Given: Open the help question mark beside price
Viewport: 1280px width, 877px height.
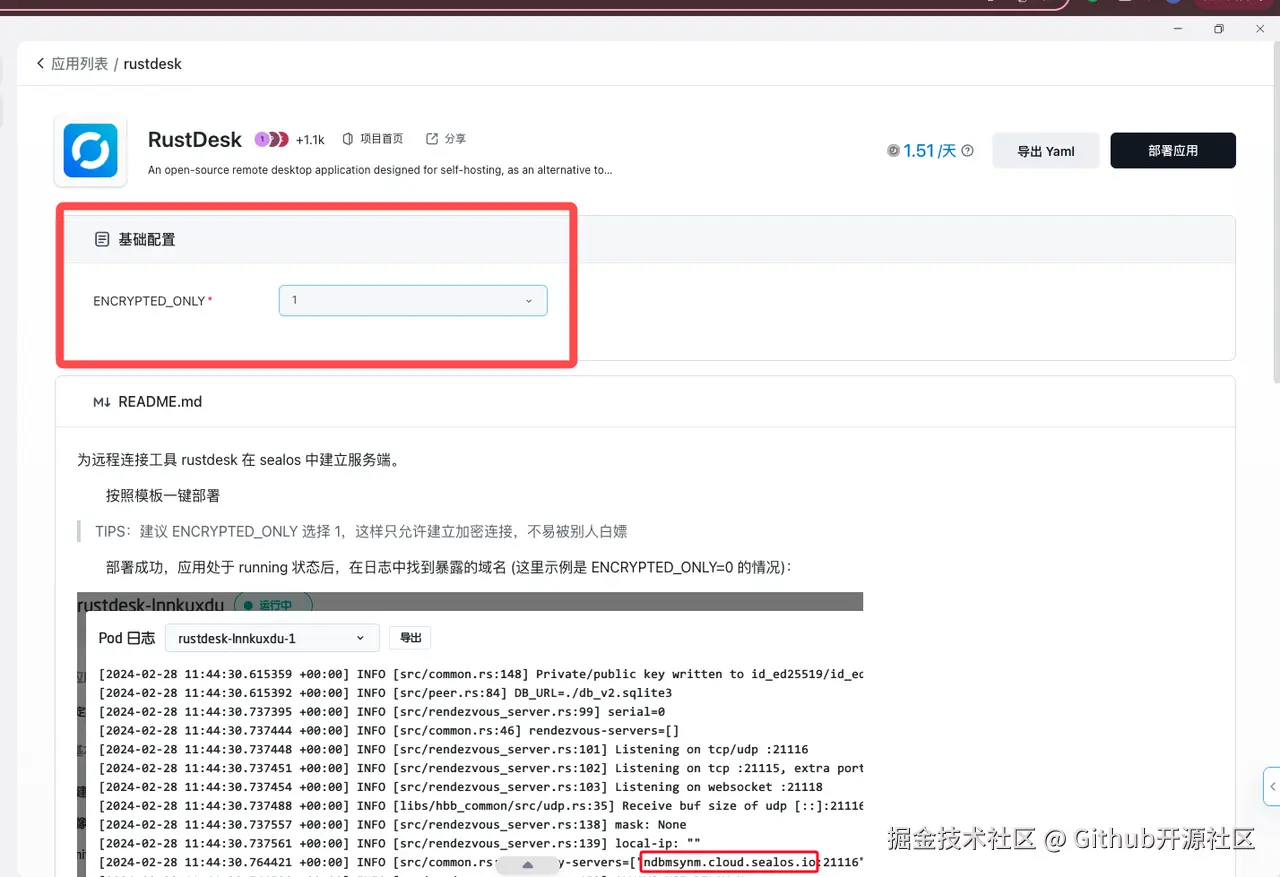Looking at the screenshot, I should [967, 151].
